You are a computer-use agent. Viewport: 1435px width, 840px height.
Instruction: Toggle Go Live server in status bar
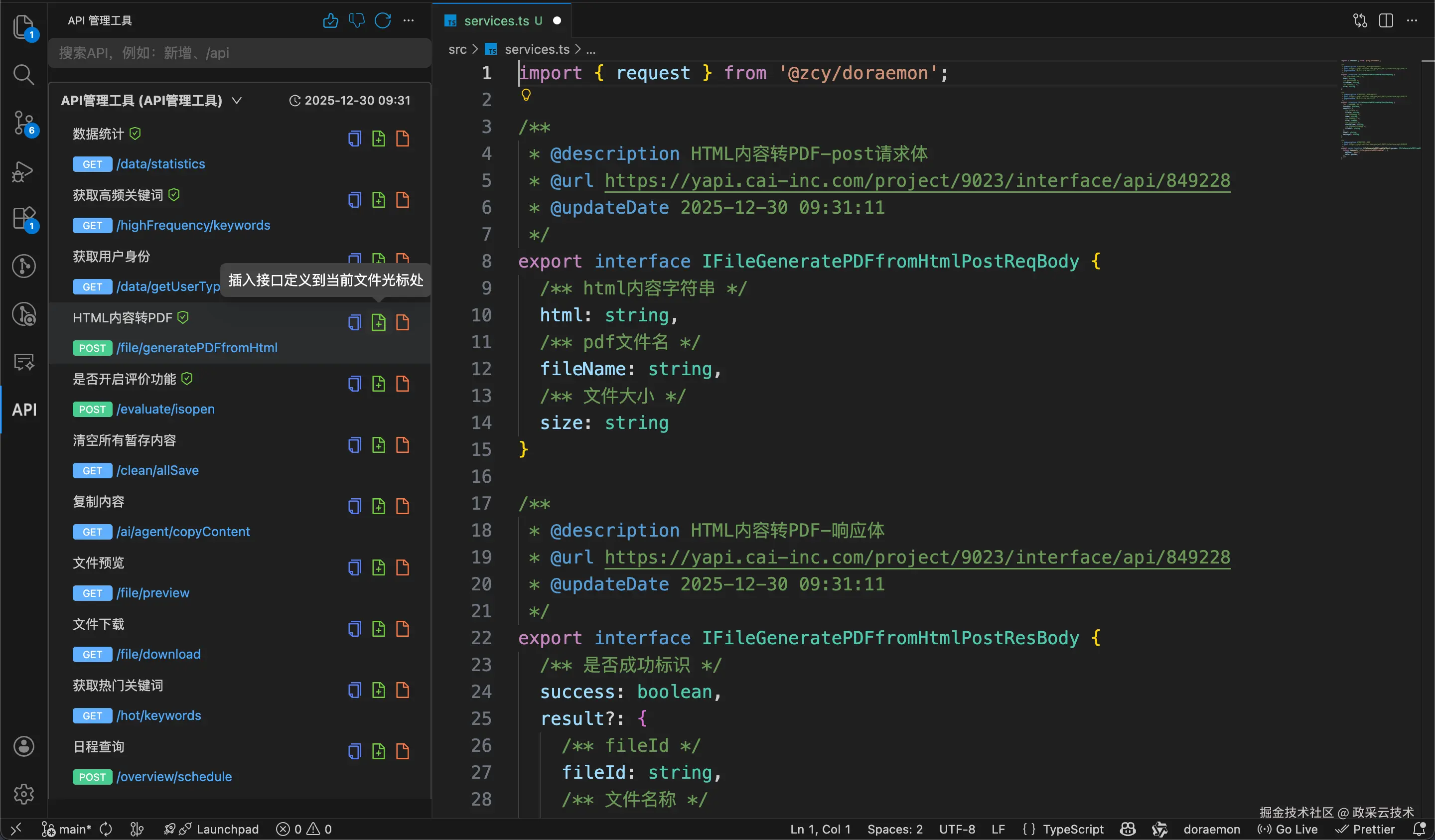(1288, 829)
